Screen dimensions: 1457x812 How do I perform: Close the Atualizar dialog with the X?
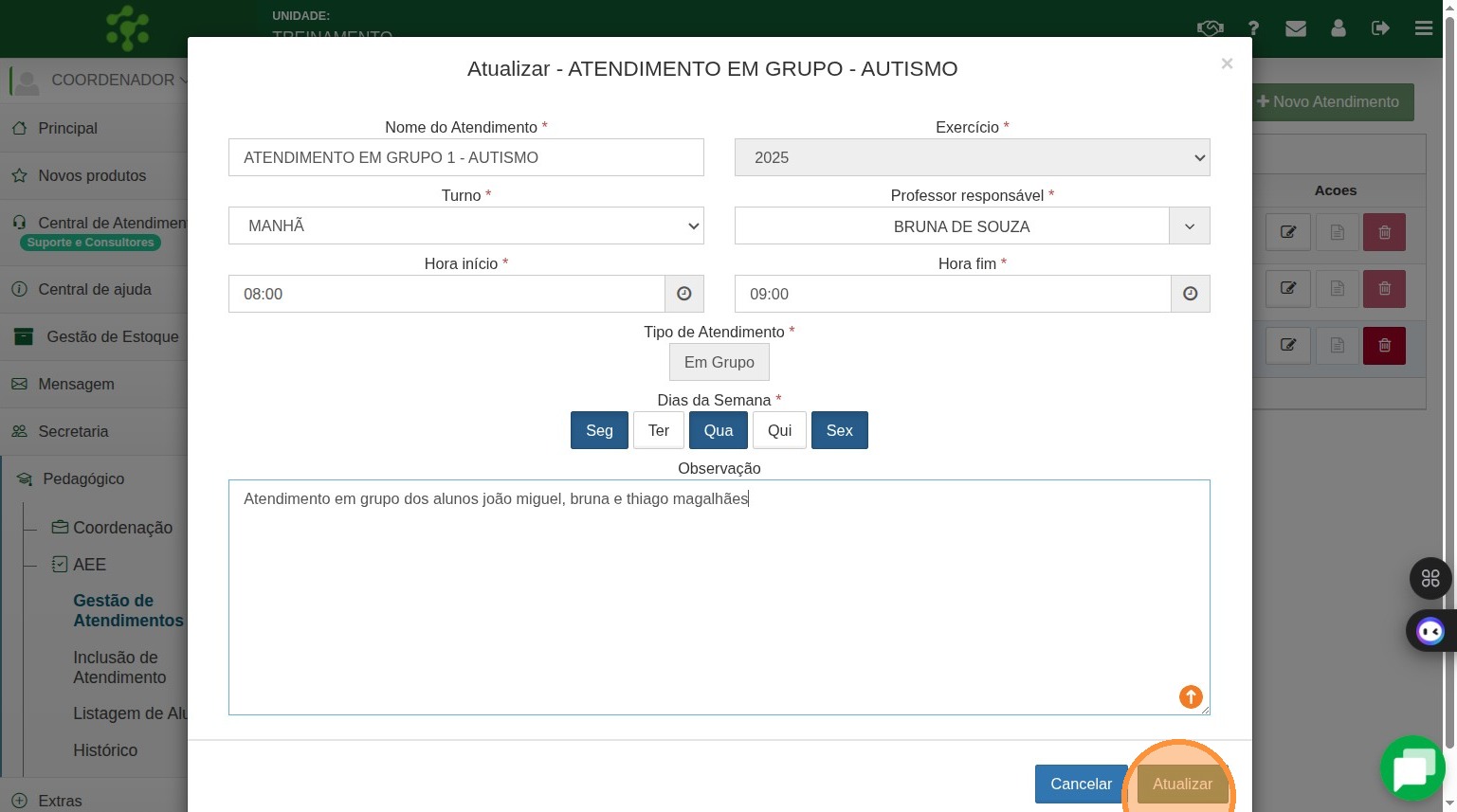point(1227,63)
